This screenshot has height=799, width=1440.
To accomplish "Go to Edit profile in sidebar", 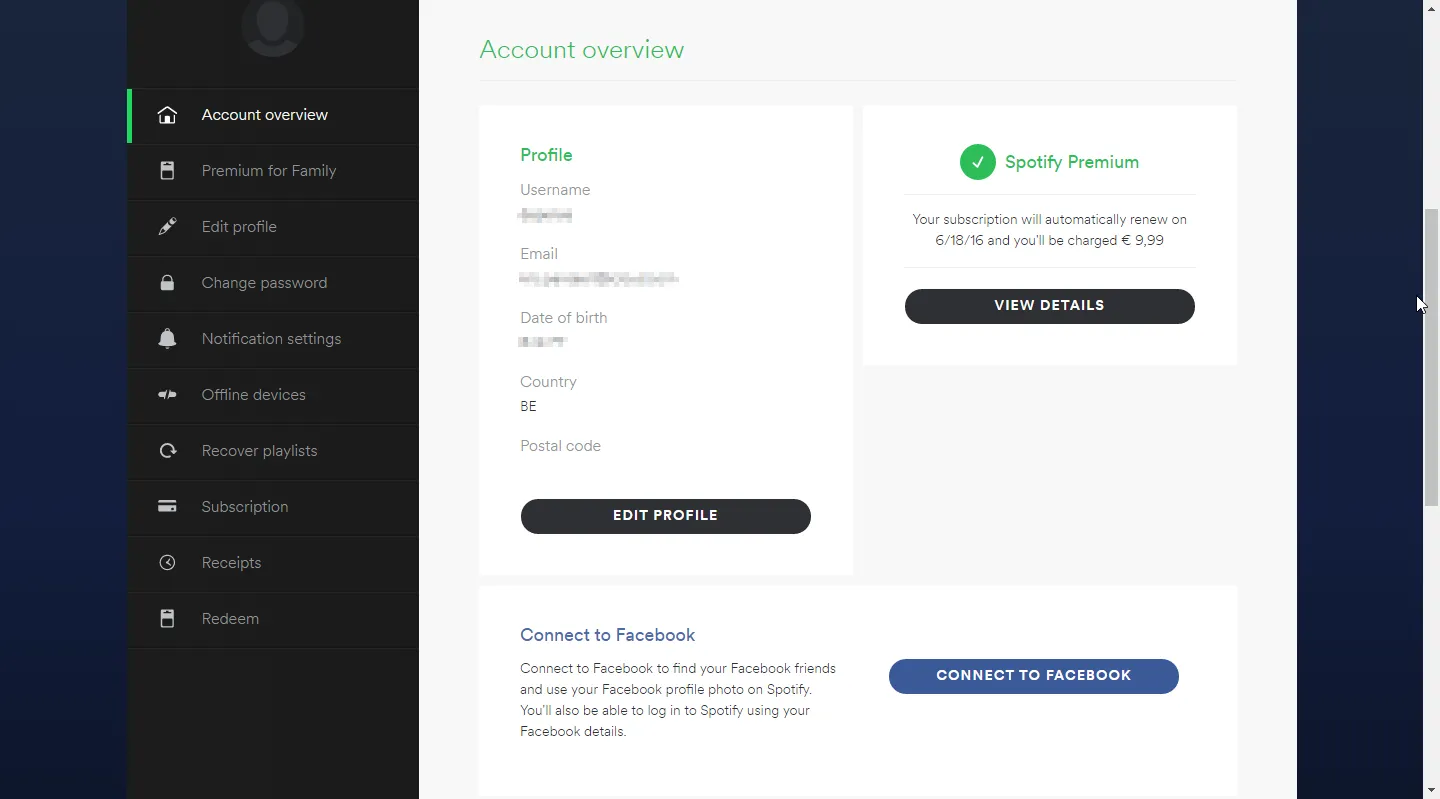I will [x=273, y=227].
